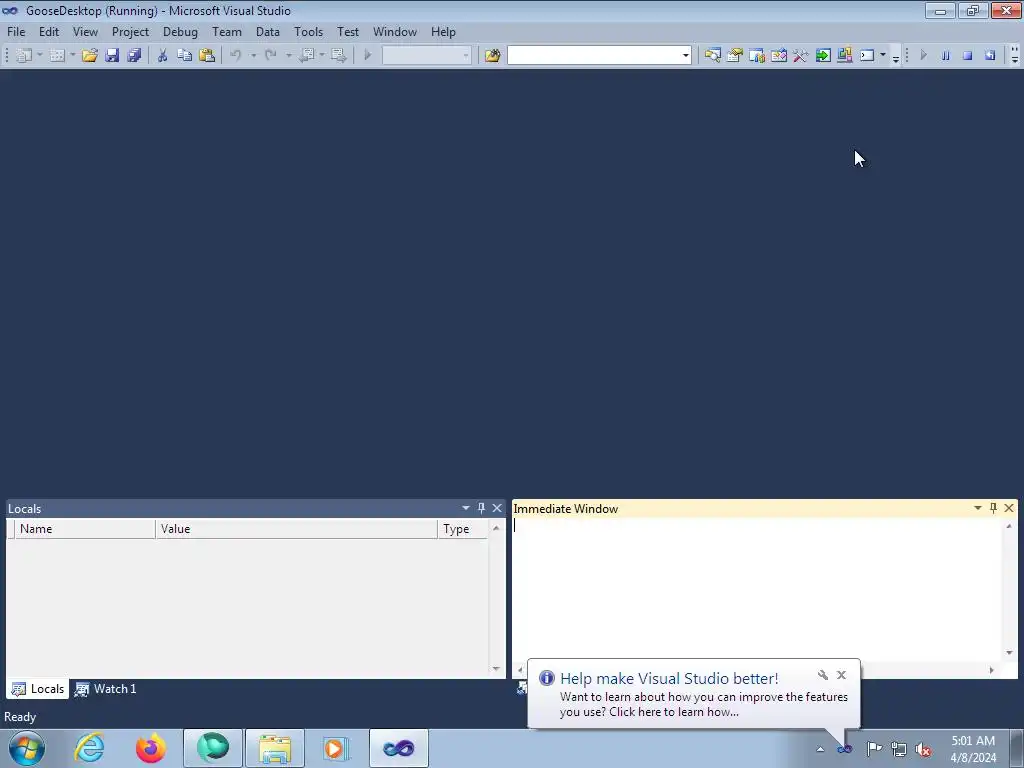
Task: Click the Cut scissors icon
Action: pos(163,56)
